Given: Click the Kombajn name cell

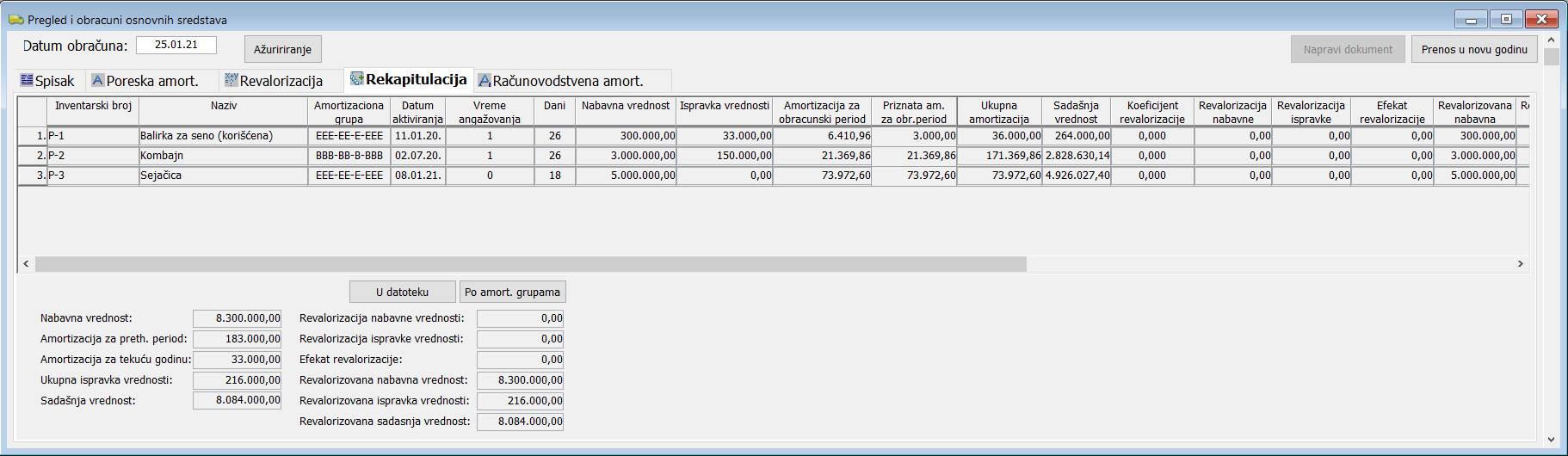Looking at the screenshot, I should pos(224,156).
